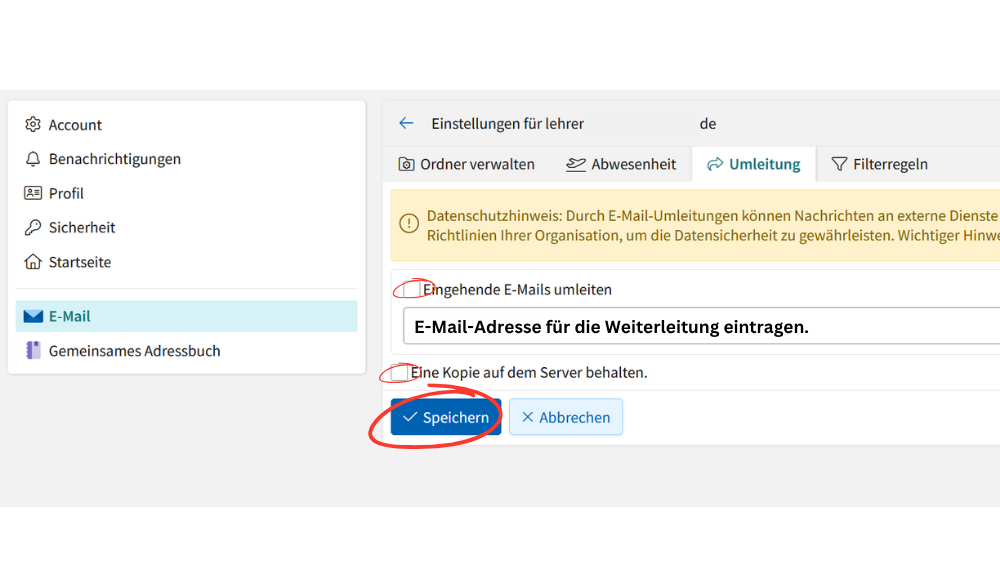1000x563 pixels.
Task: Click the E-Mail envelope icon
Action: tap(33, 316)
